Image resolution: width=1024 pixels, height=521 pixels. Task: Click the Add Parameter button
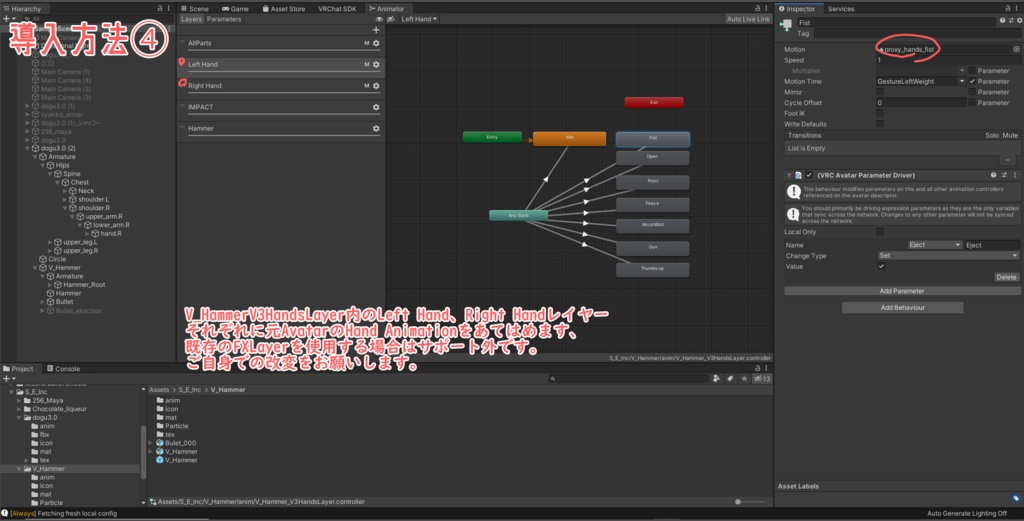pos(901,291)
